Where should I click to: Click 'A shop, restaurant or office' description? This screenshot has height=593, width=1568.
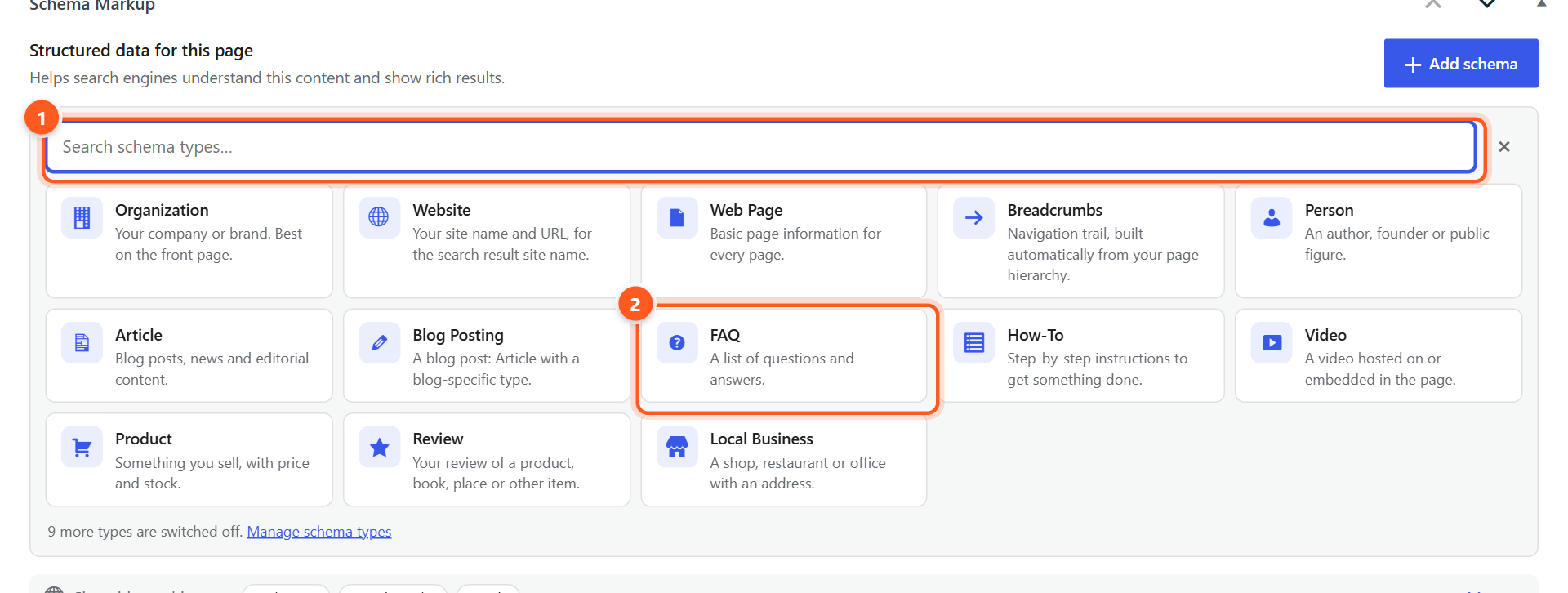[x=798, y=473]
